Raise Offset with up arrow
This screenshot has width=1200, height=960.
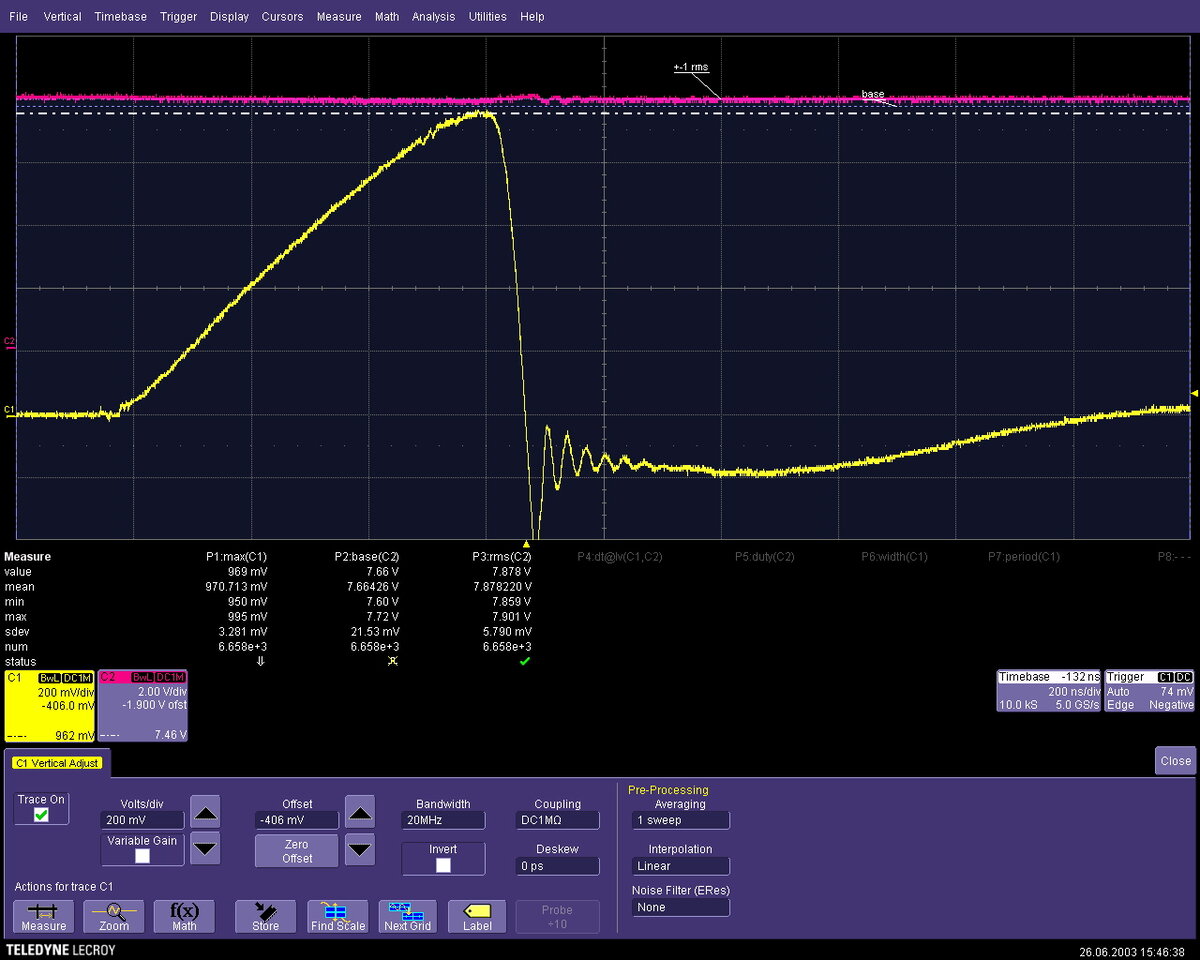[x=360, y=811]
